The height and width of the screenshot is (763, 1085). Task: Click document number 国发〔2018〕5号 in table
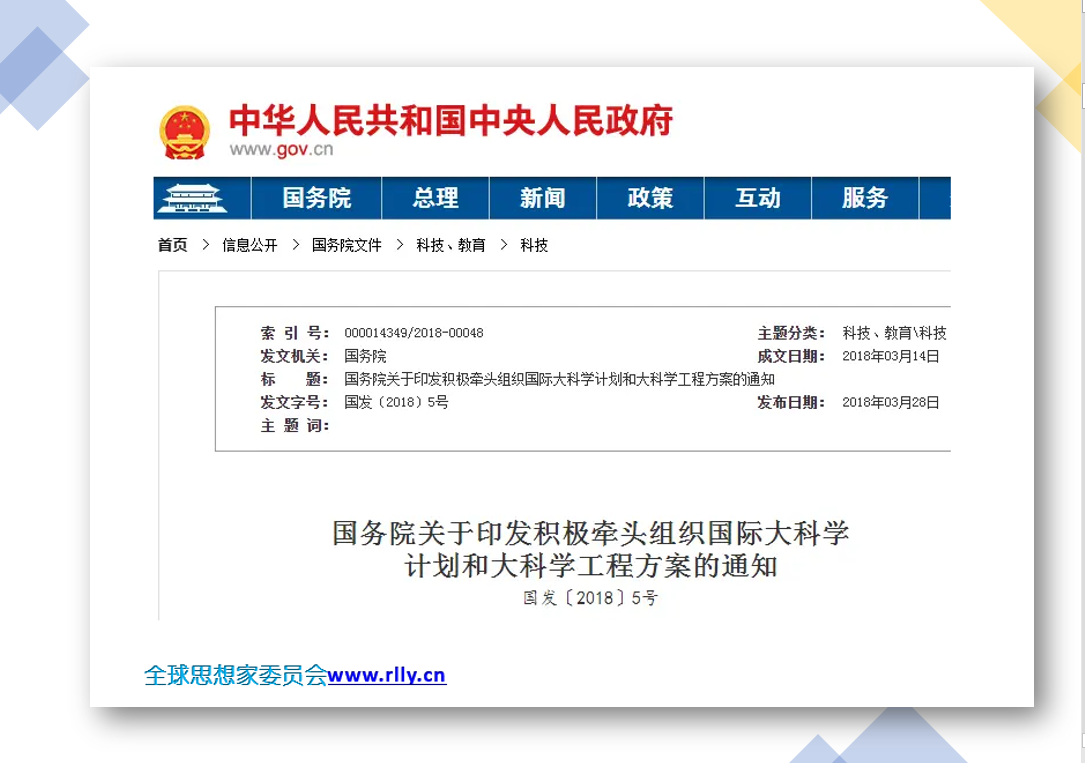396,402
